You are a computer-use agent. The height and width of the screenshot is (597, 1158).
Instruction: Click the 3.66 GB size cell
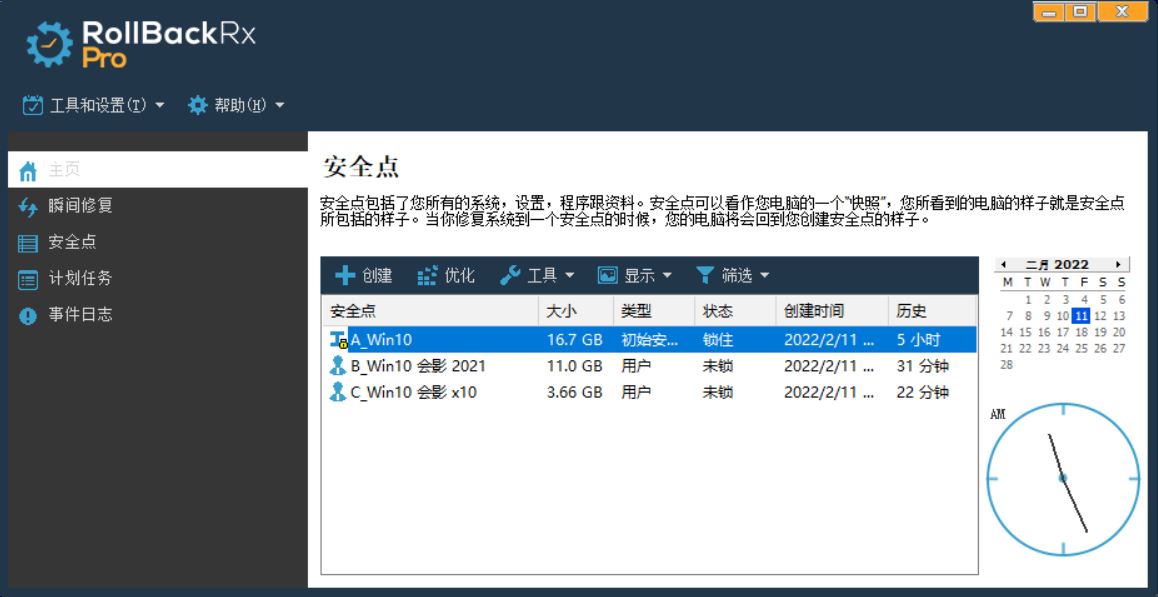574,392
